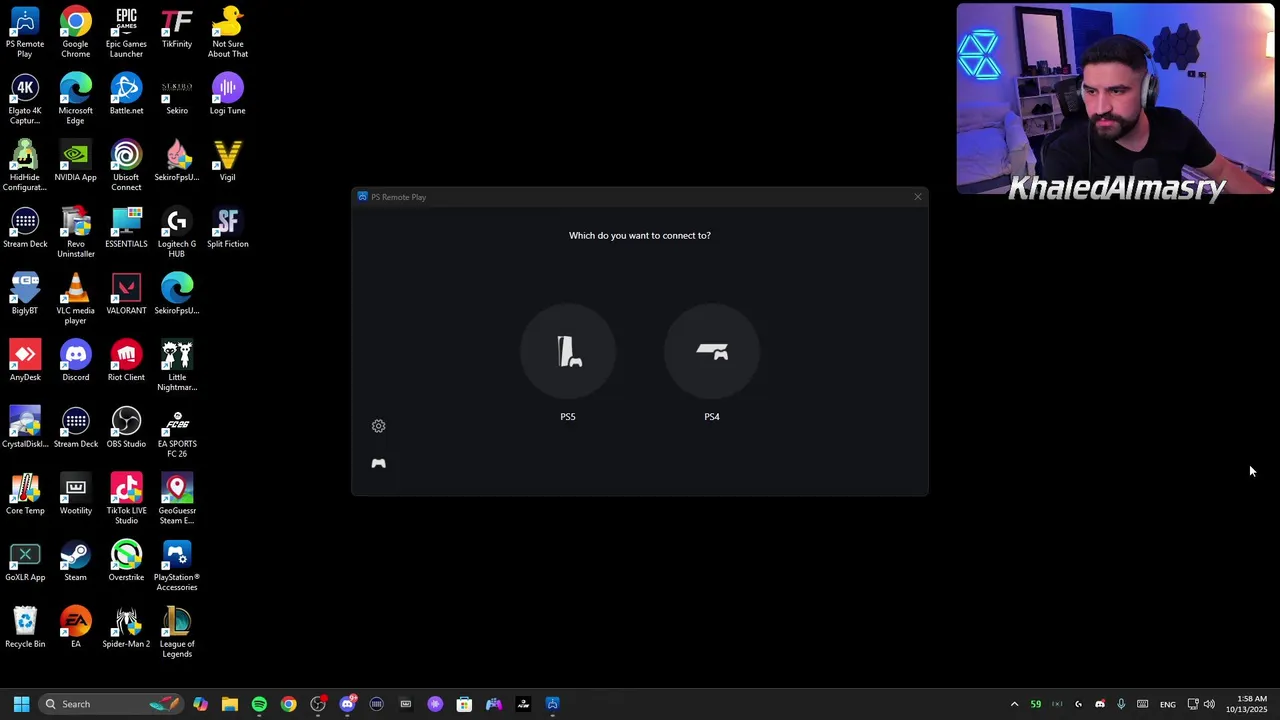The width and height of the screenshot is (1280, 720).
Task: Open Split Fiction desktop shortcut
Action: (x=227, y=227)
